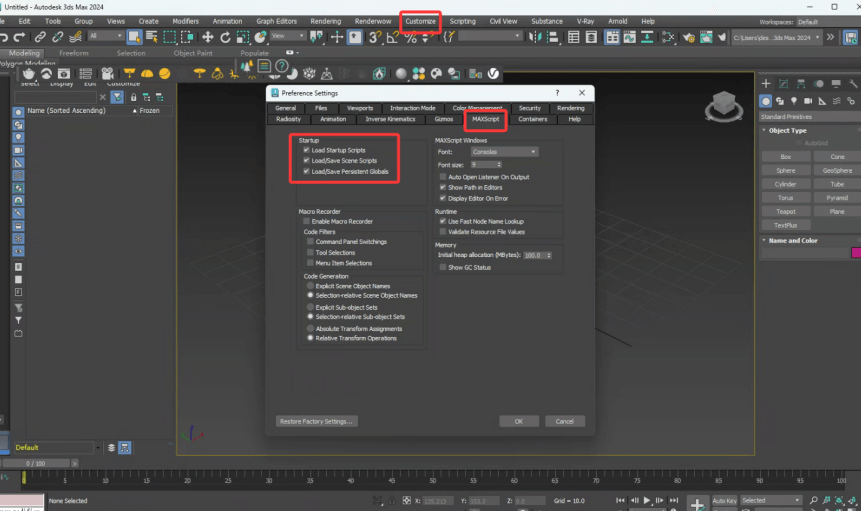861x511 pixels.
Task: Click the OK button in Preference Settings
Action: pyautogui.click(x=518, y=422)
